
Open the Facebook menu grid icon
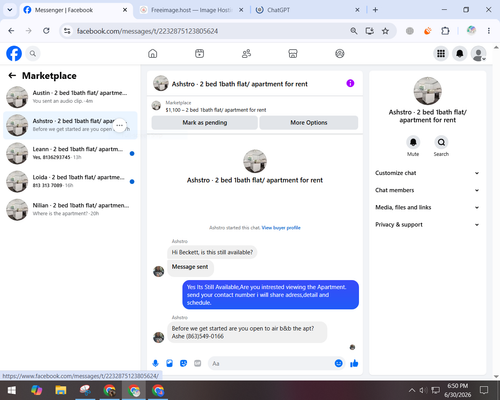441,53
